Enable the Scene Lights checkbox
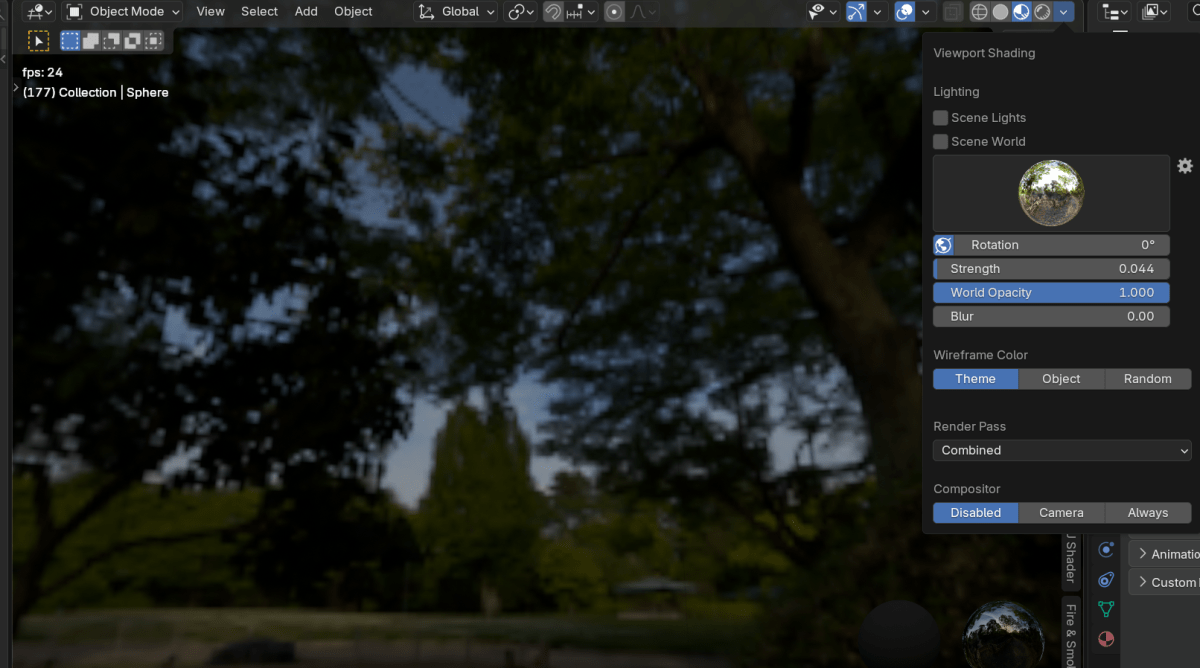Screen dimensions: 1200x668 (940, 118)
